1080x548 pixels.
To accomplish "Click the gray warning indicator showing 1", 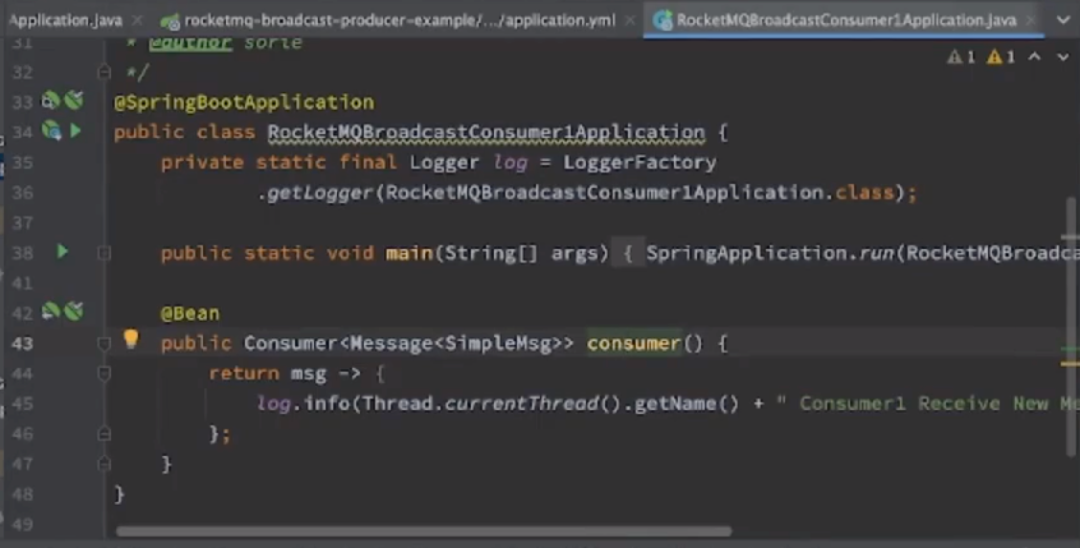I will (962, 57).
